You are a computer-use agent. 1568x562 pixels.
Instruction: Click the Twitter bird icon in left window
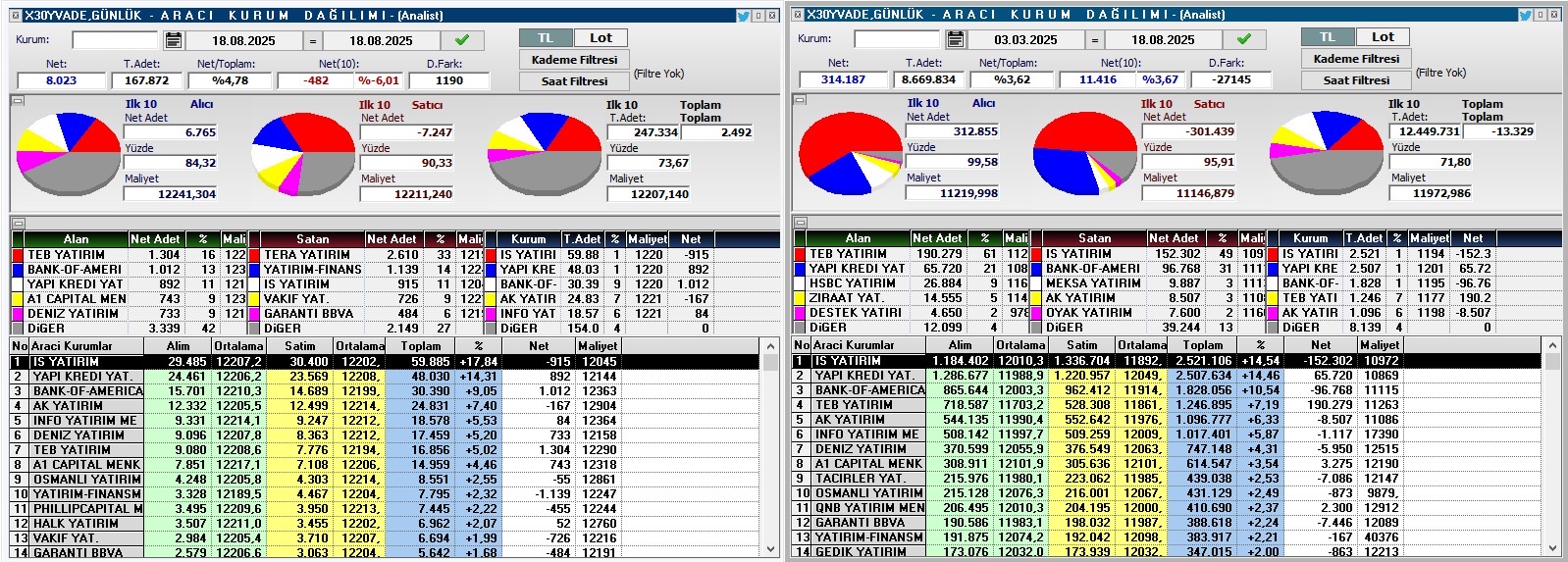pyautogui.click(x=743, y=16)
